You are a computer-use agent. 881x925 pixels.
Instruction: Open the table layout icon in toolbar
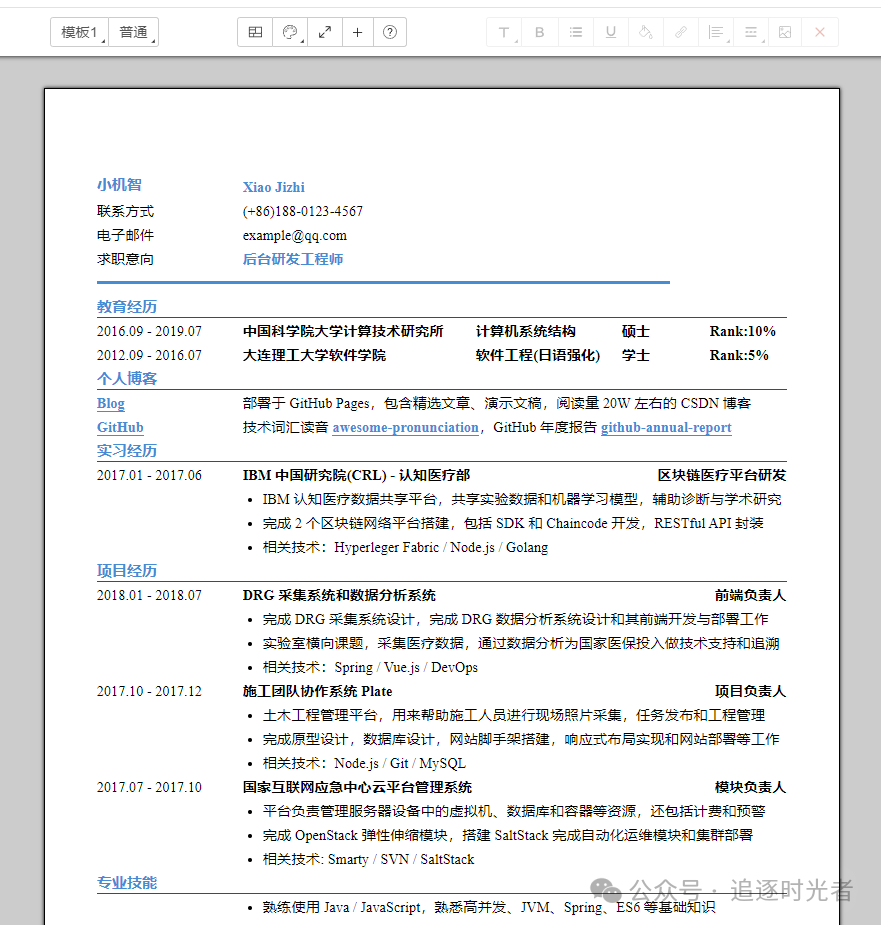click(x=254, y=31)
